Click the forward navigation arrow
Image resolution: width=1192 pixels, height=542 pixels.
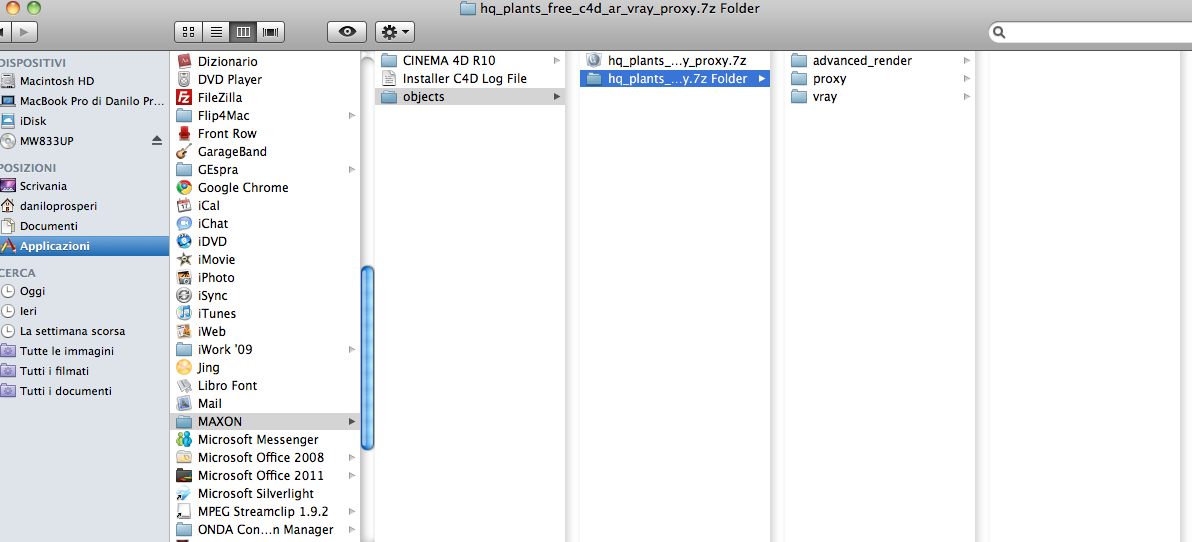pos(25,32)
